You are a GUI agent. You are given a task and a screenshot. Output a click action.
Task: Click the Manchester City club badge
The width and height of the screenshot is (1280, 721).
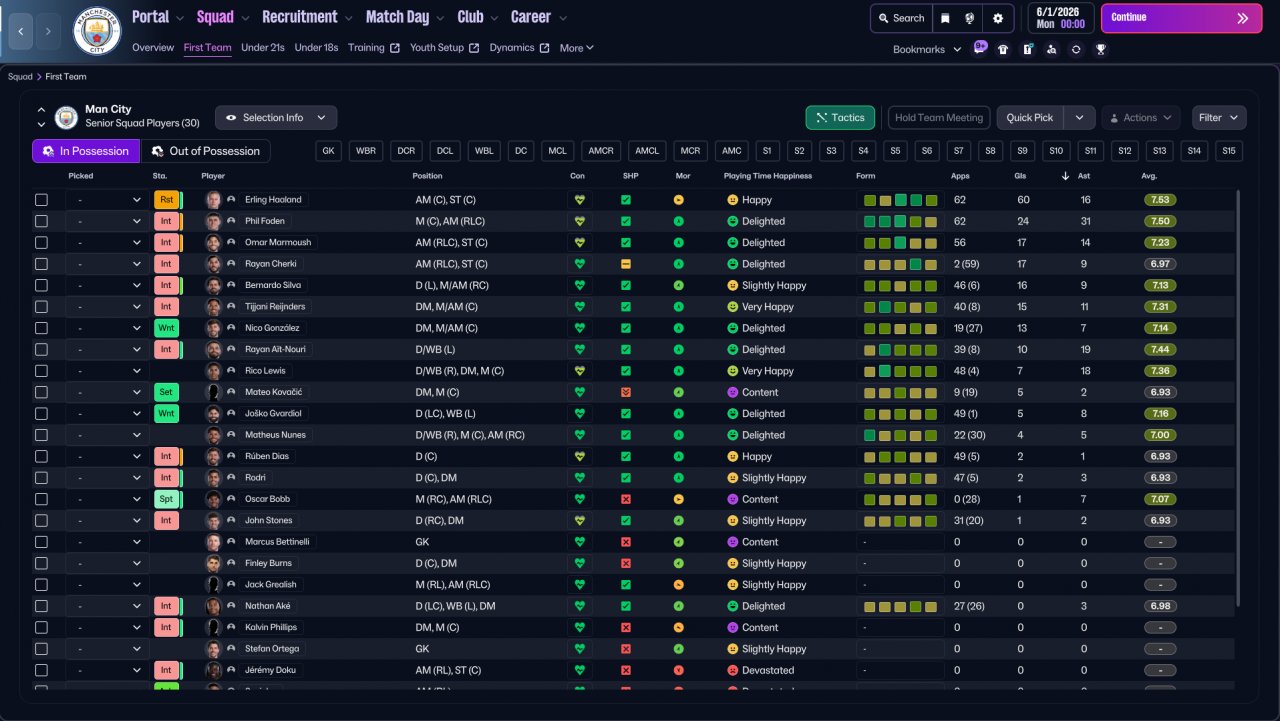pyautogui.click(x=97, y=32)
